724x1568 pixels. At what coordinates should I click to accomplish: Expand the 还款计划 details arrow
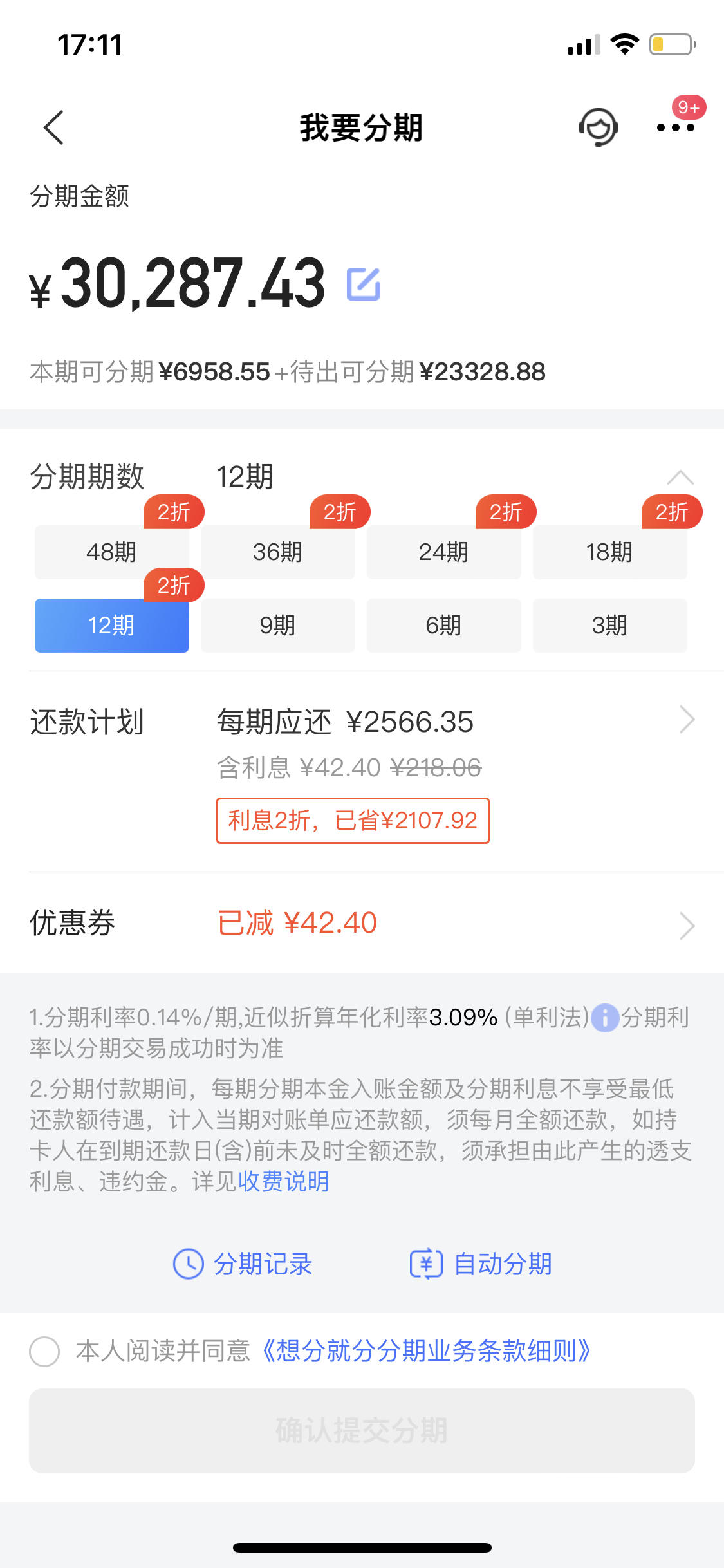coord(687,720)
